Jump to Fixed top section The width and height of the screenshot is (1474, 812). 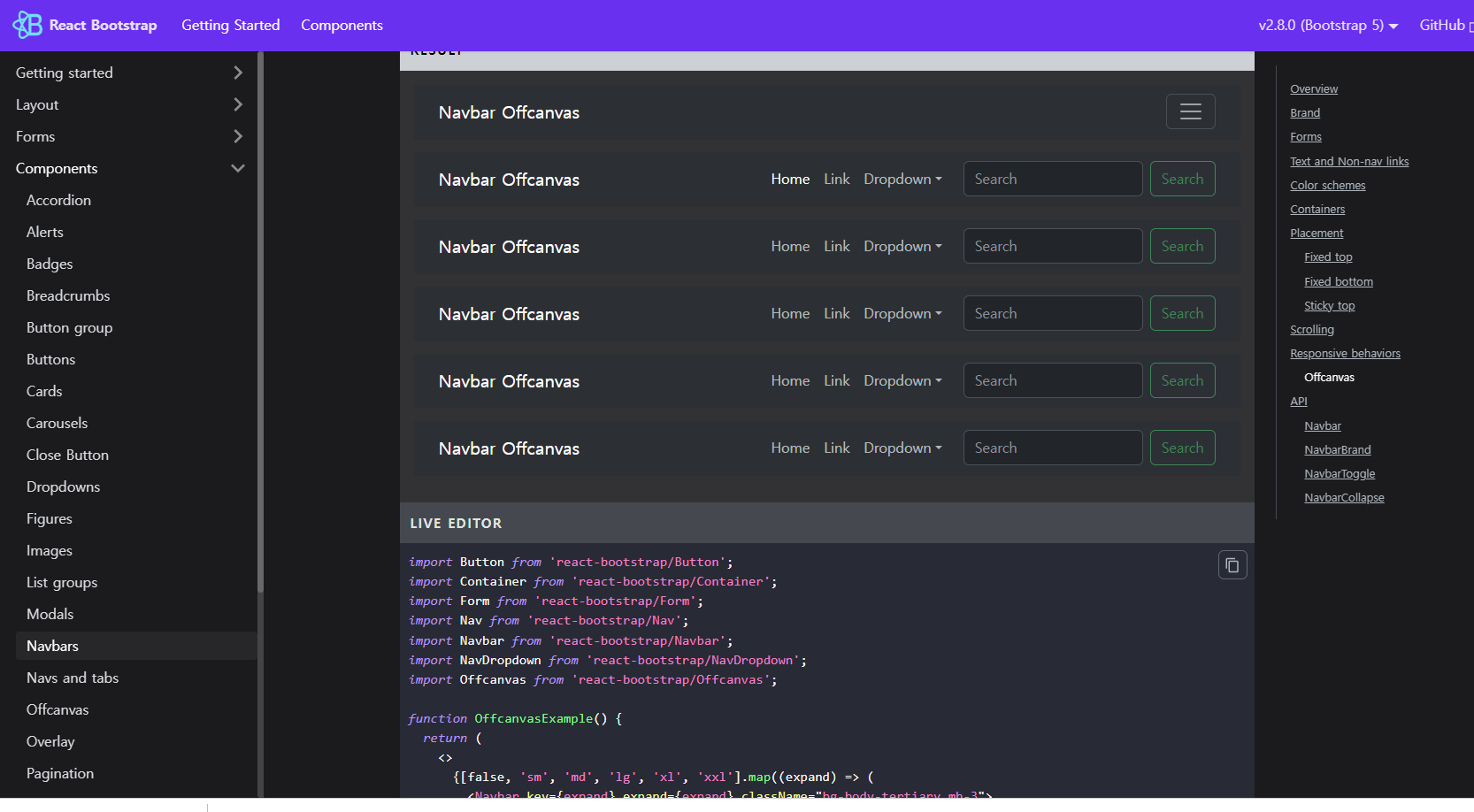pos(1328,257)
